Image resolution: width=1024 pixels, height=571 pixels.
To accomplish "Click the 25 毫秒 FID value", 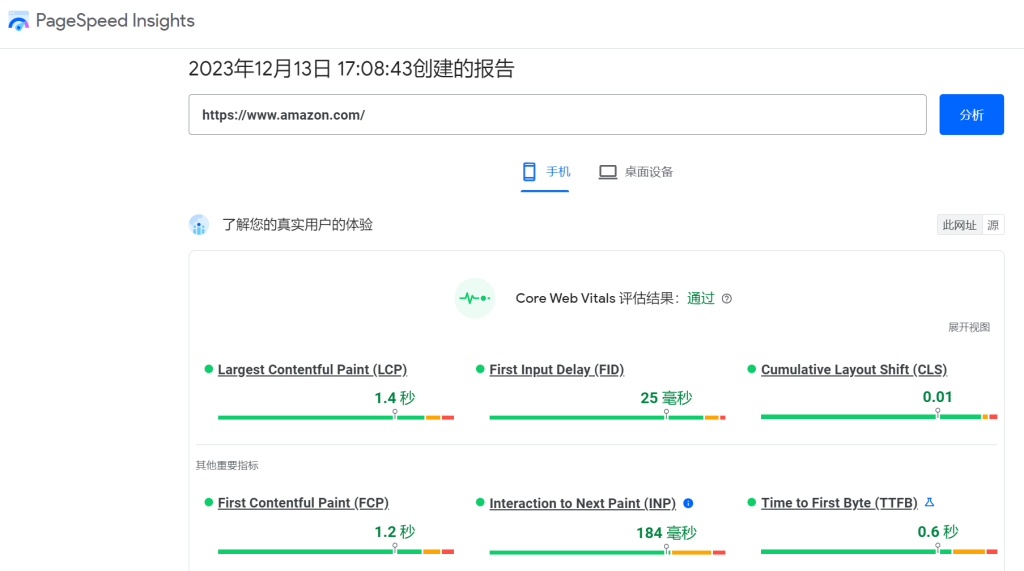I will click(666, 398).
